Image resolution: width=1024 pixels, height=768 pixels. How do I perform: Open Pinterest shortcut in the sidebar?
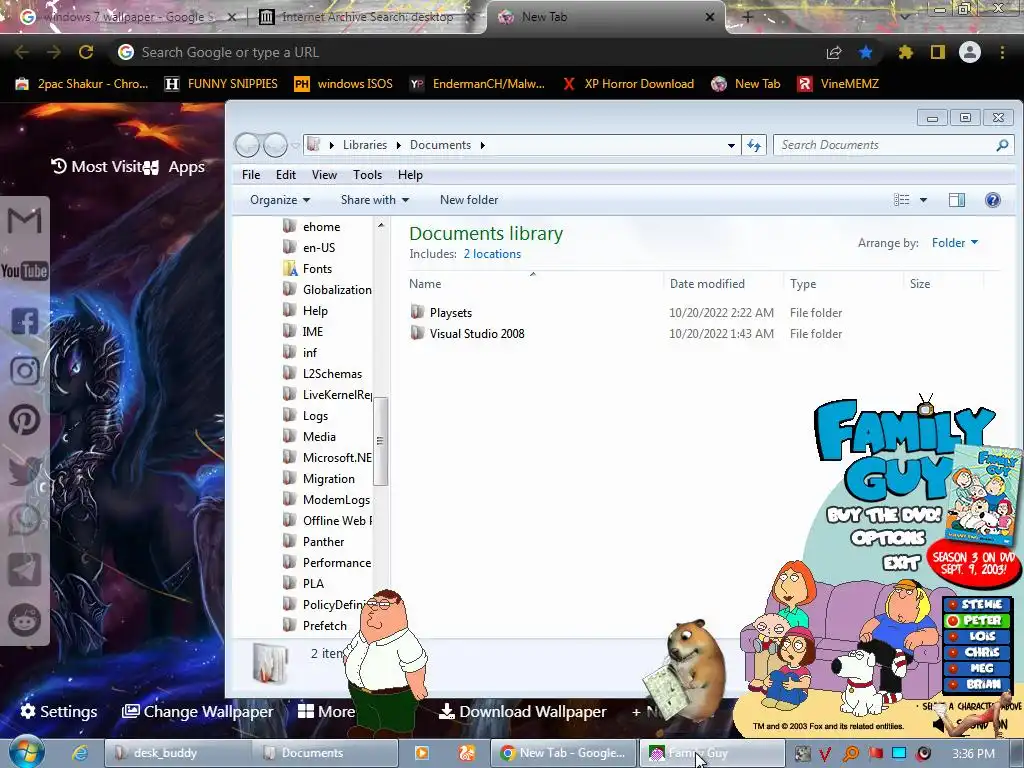[24, 420]
